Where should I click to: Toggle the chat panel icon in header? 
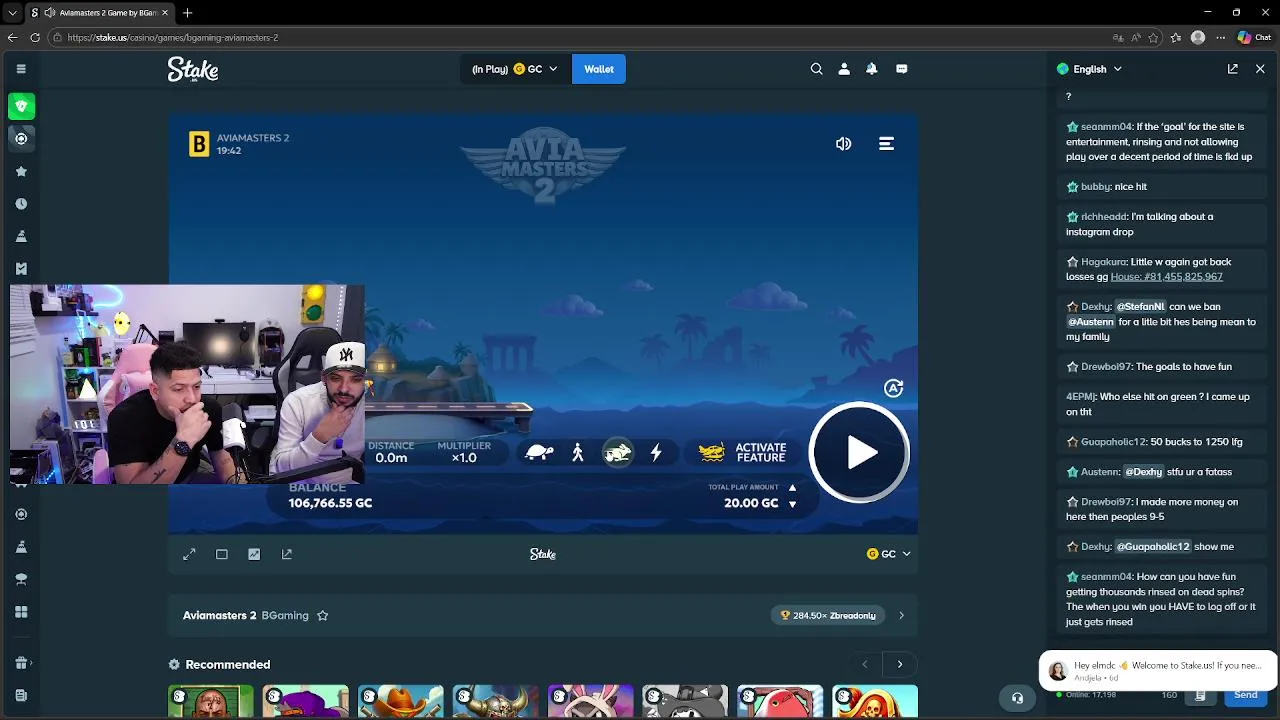click(x=902, y=69)
